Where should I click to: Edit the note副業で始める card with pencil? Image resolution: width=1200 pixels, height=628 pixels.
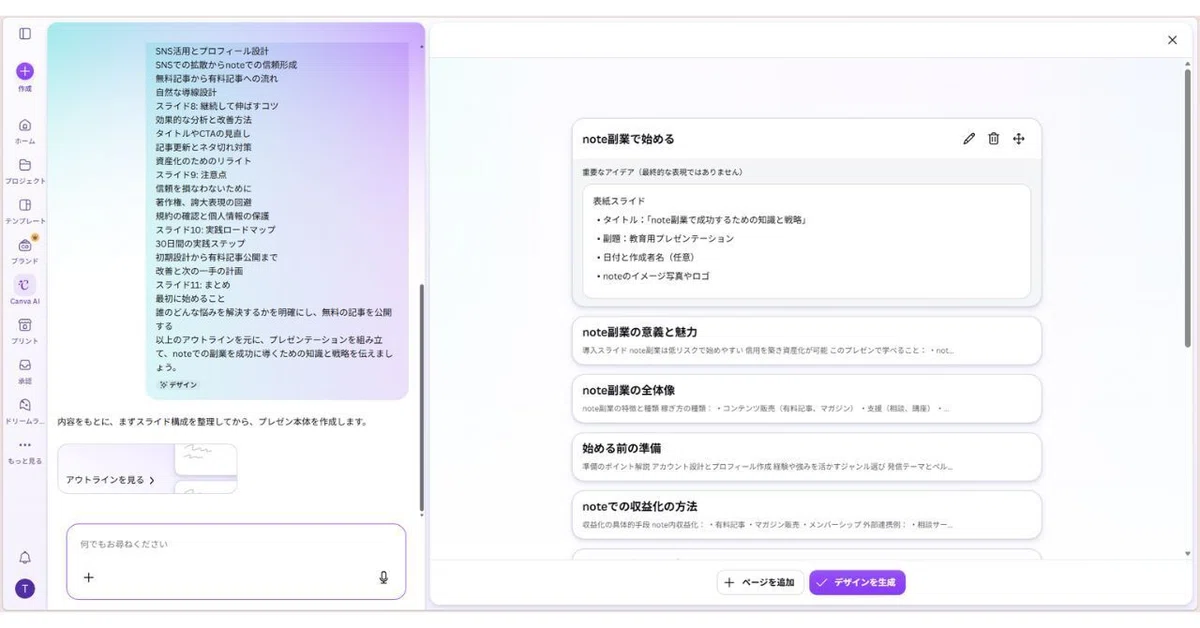[x=968, y=139]
